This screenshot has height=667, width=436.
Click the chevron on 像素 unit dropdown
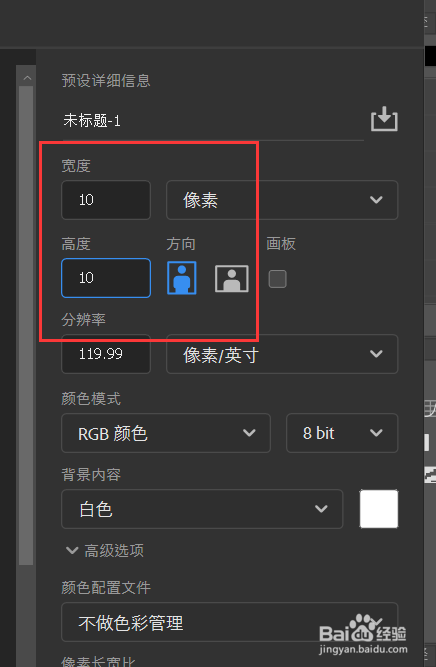pos(376,200)
